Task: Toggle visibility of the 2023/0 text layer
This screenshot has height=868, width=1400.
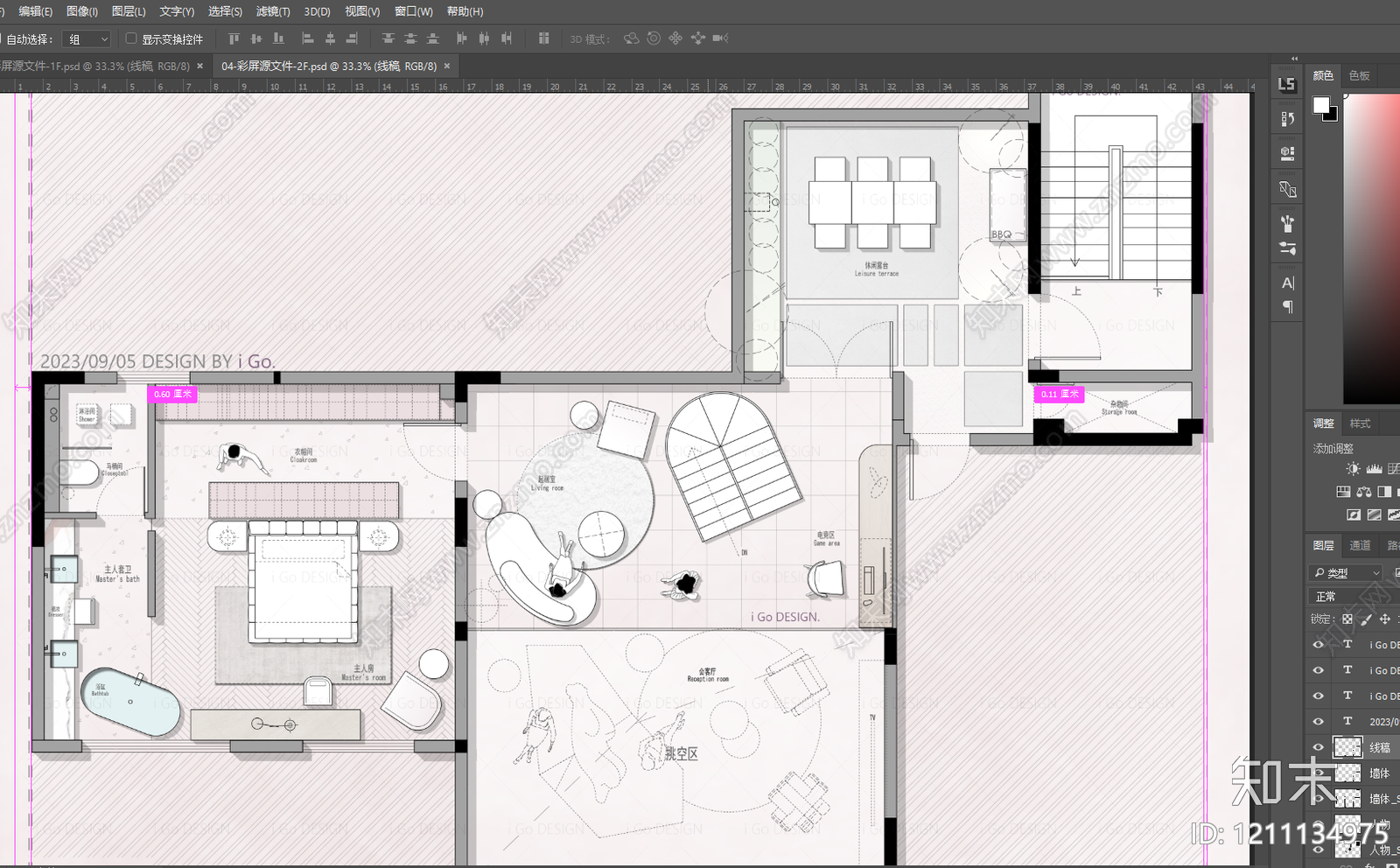Action: [1319, 722]
